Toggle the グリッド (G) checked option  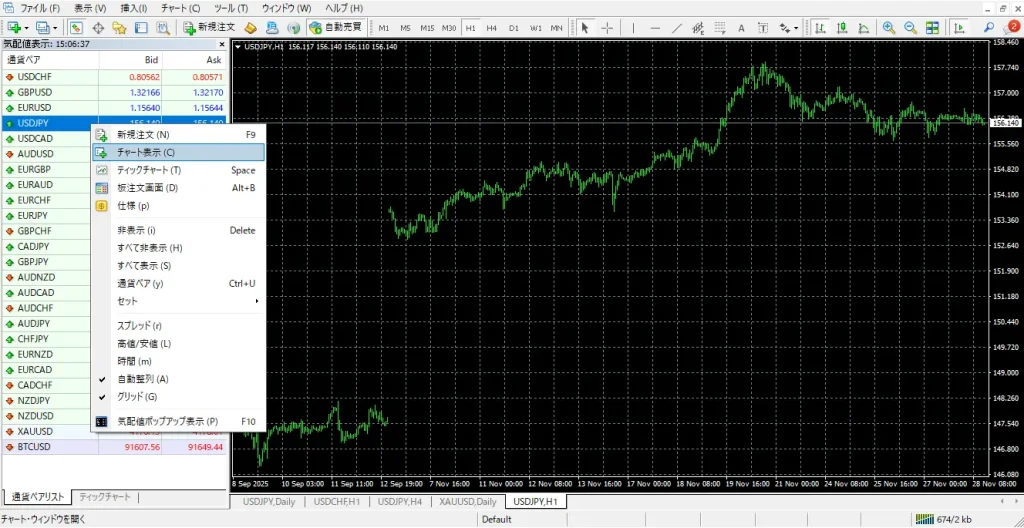click(137, 397)
